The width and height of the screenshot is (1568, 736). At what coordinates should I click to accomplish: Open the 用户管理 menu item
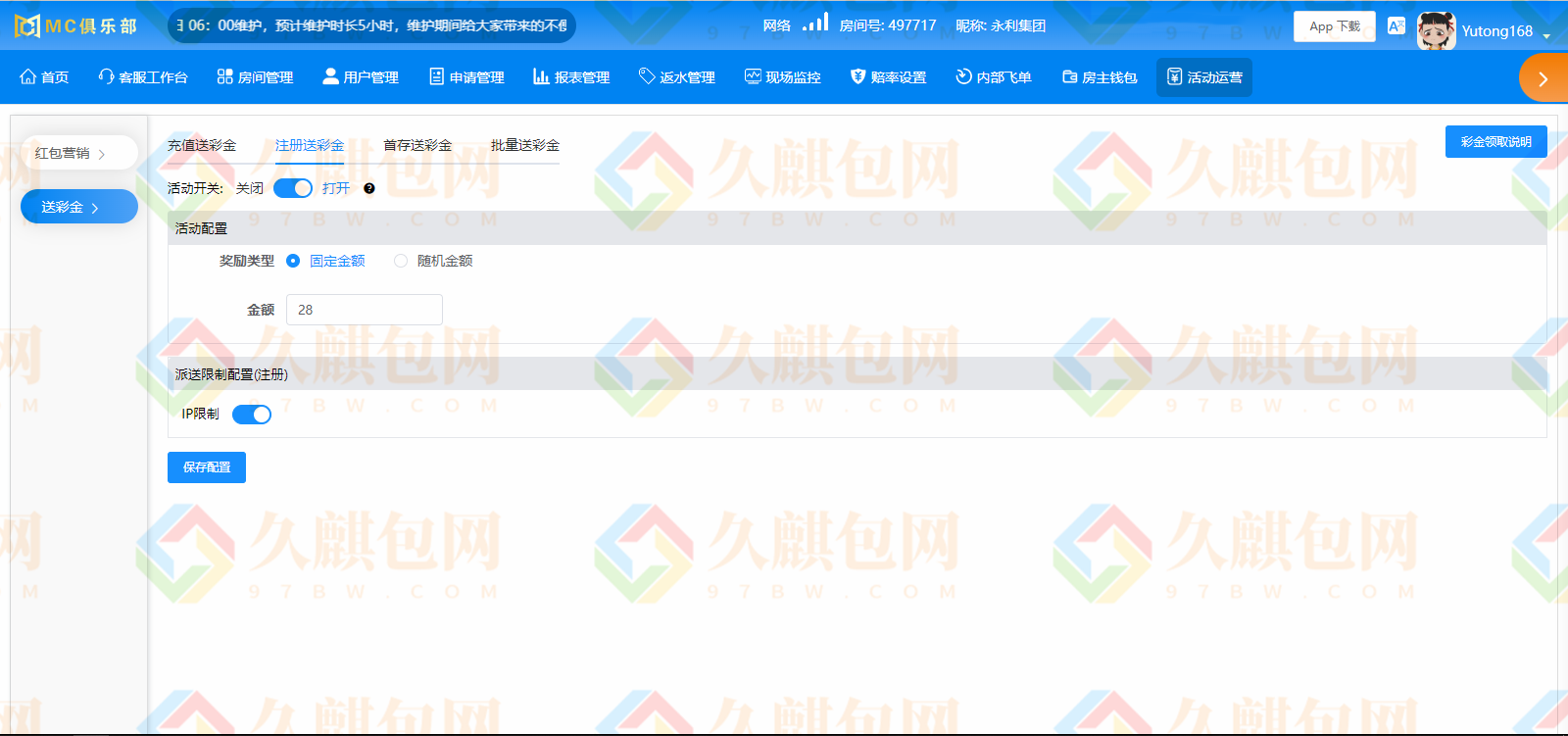pyautogui.click(x=361, y=77)
